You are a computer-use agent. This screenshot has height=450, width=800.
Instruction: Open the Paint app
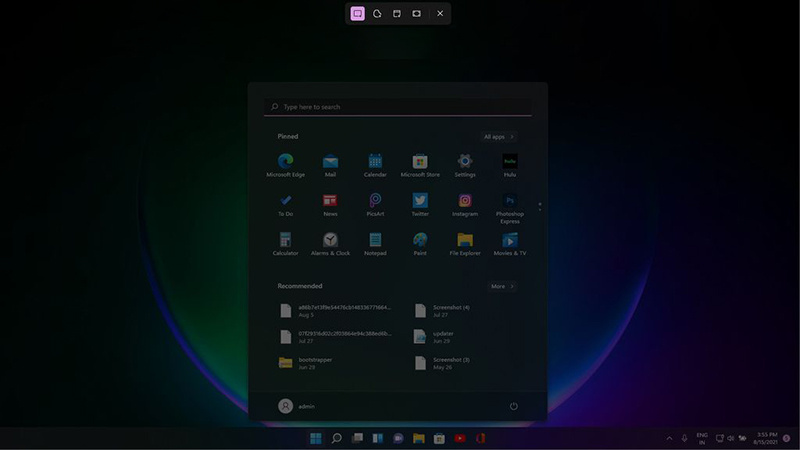(x=420, y=244)
